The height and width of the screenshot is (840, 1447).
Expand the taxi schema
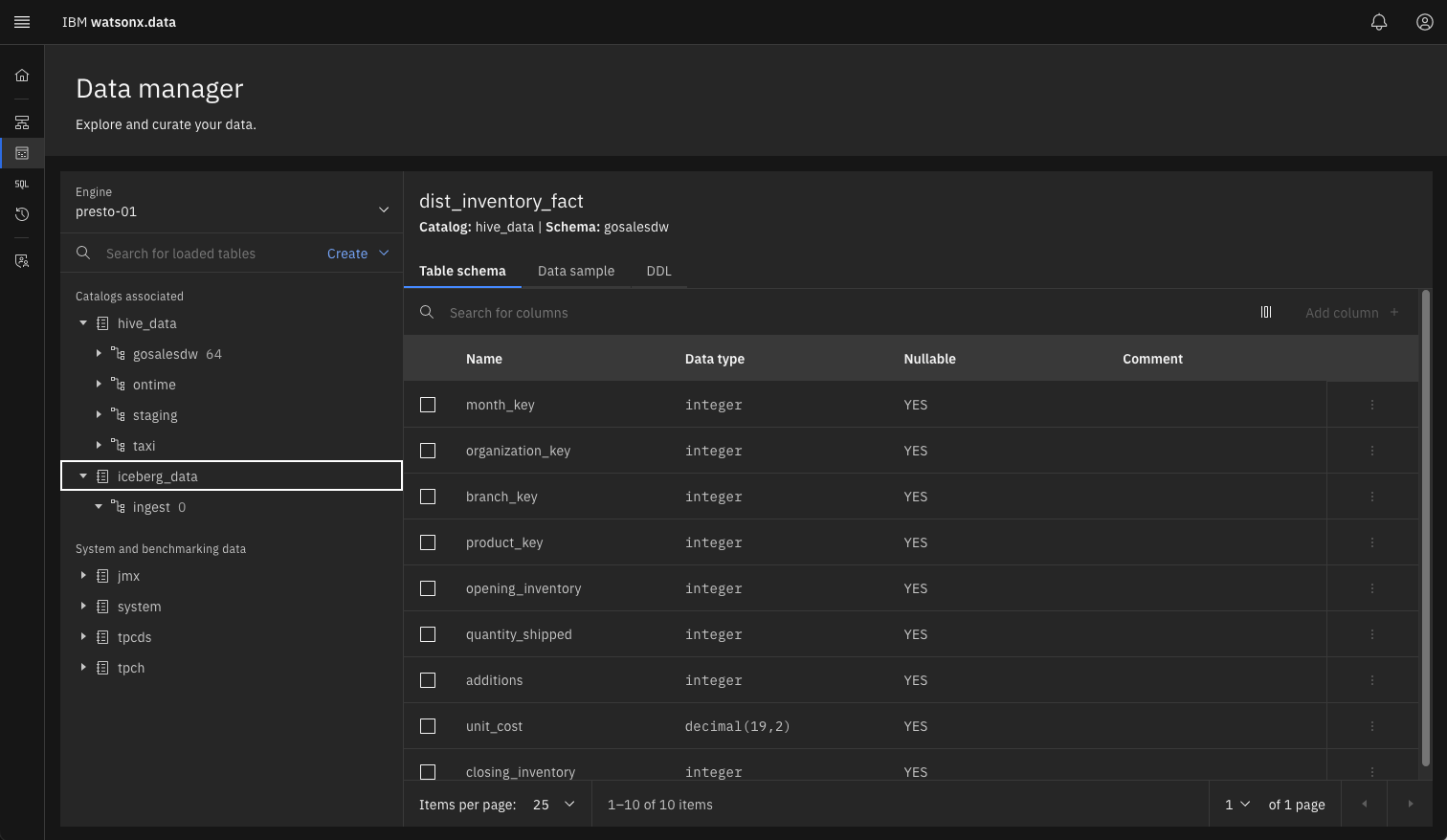click(99, 446)
